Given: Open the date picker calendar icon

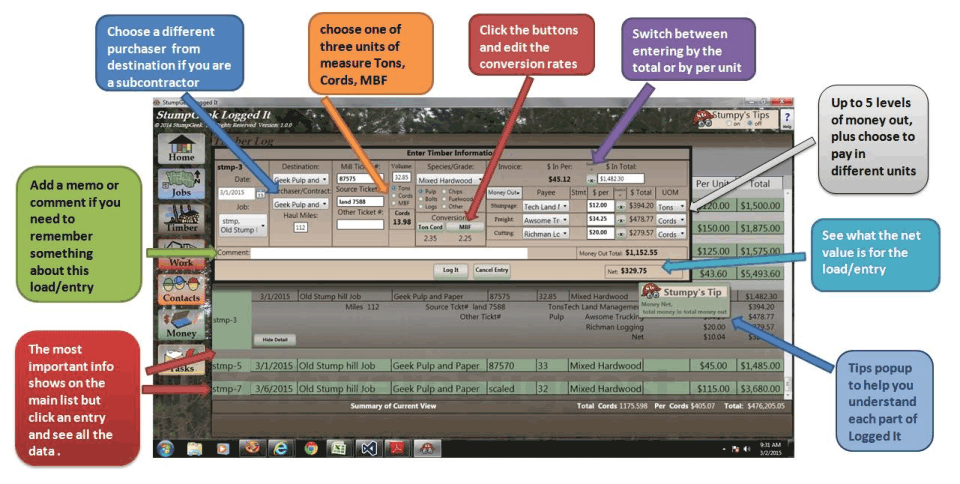Looking at the screenshot, I should click(x=260, y=193).
